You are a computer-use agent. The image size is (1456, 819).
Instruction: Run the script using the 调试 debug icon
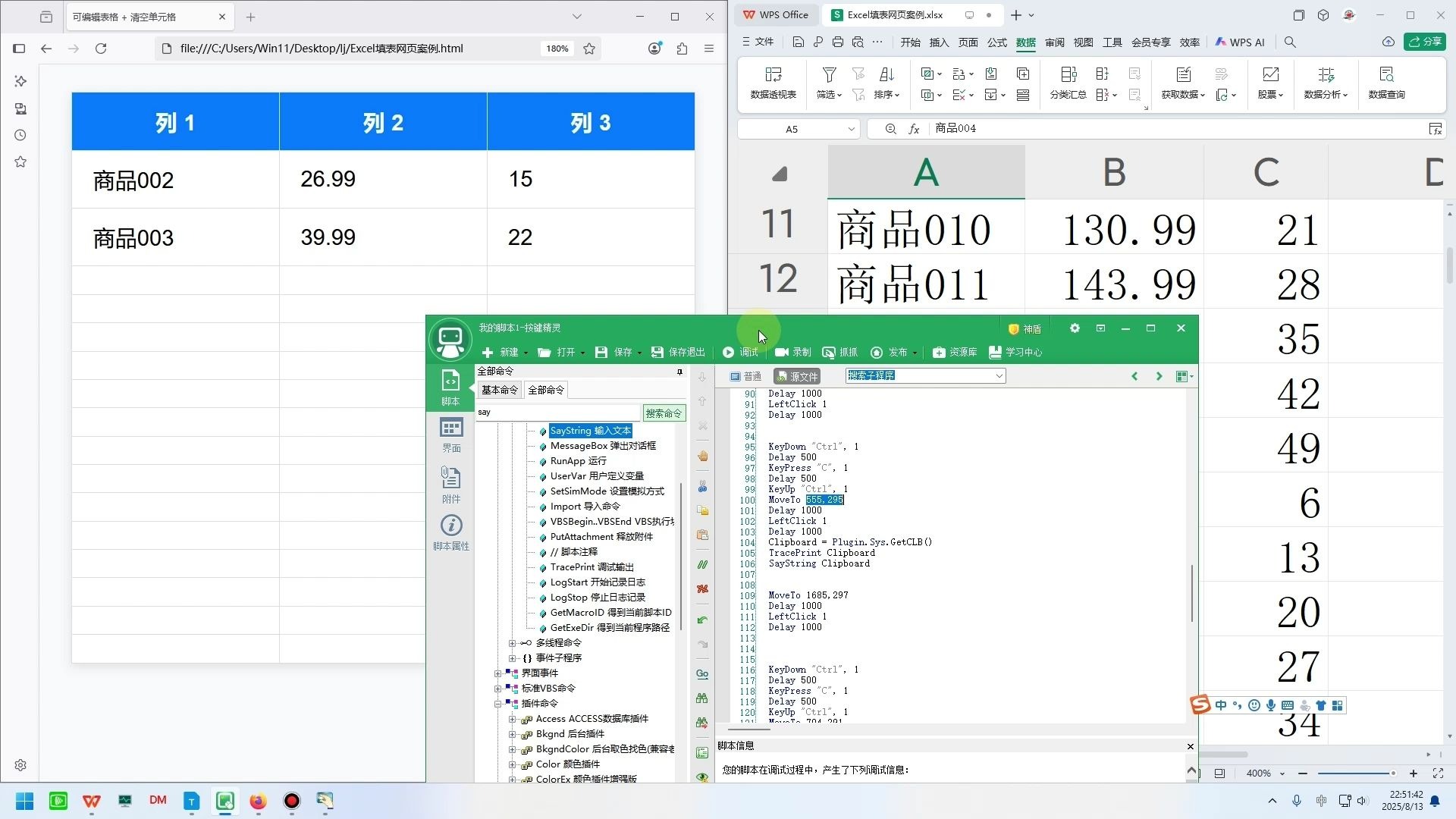(739, 352)
